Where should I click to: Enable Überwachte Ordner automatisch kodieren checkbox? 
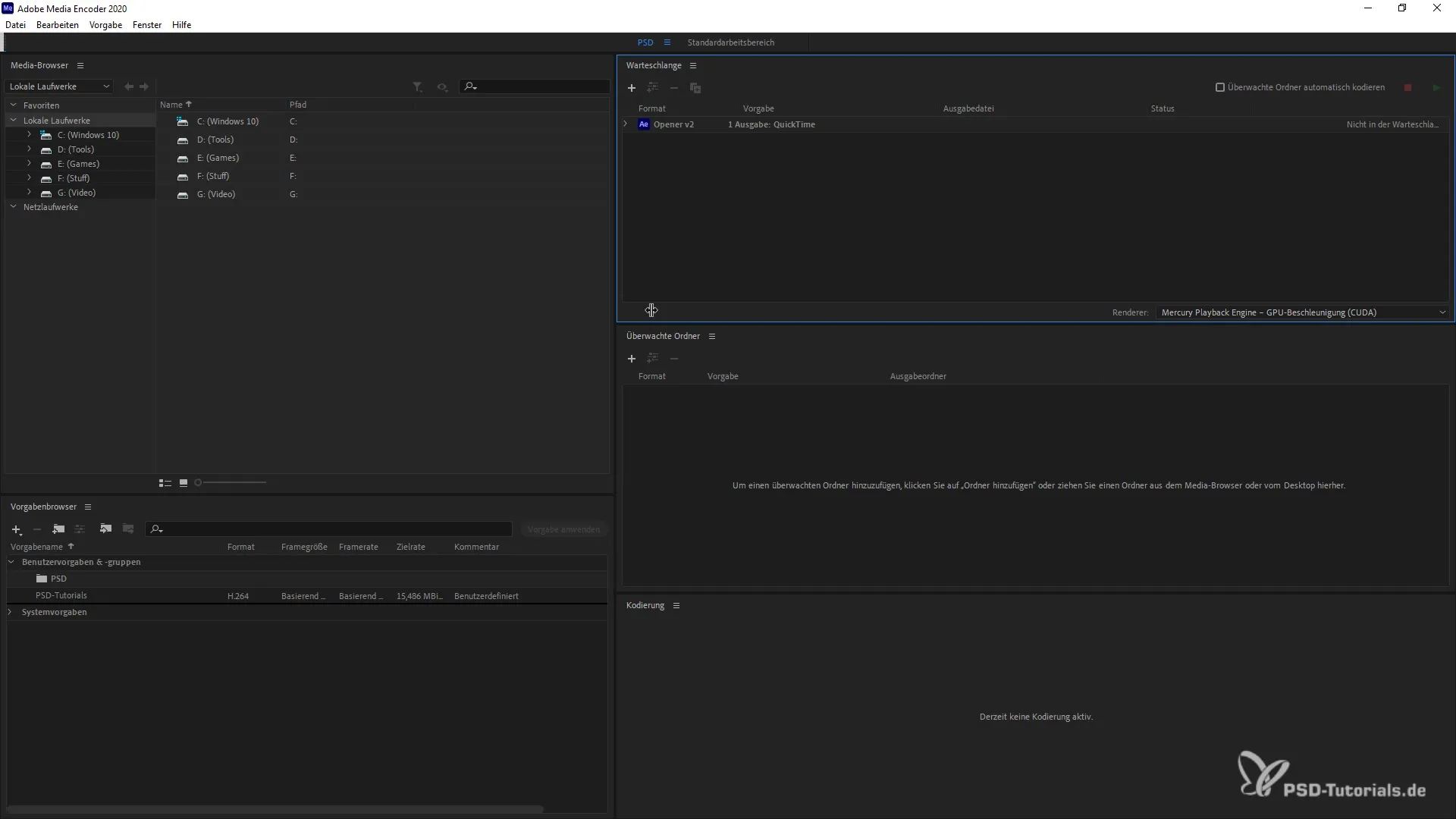click(1219, 87)
